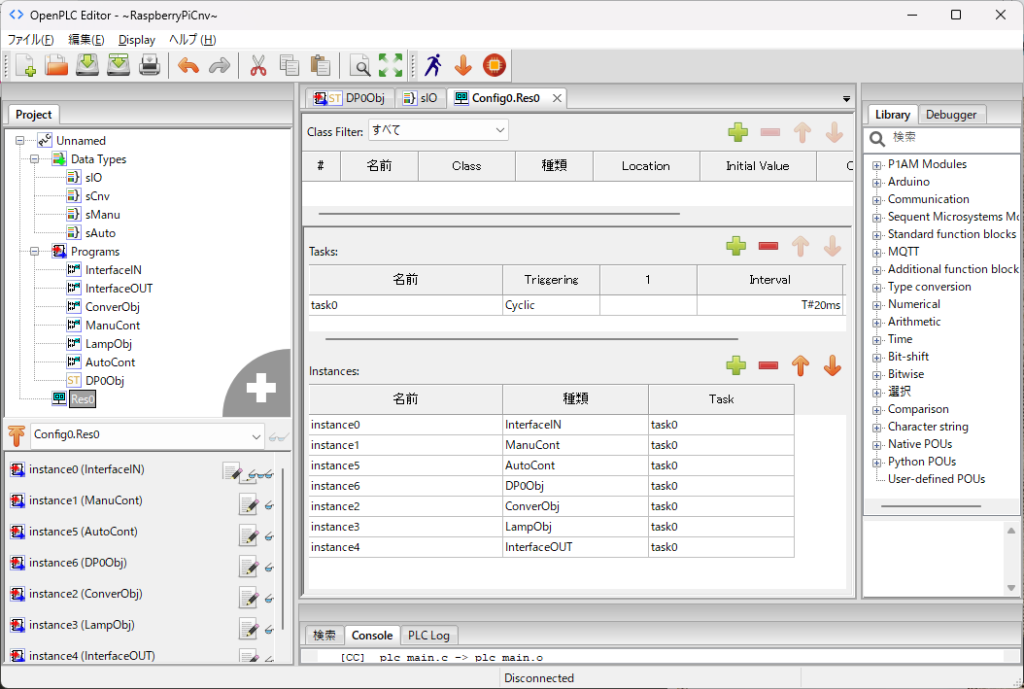
Task: Expand the MQTT library node
Action: pyautogui.click(x=876, y=253)
